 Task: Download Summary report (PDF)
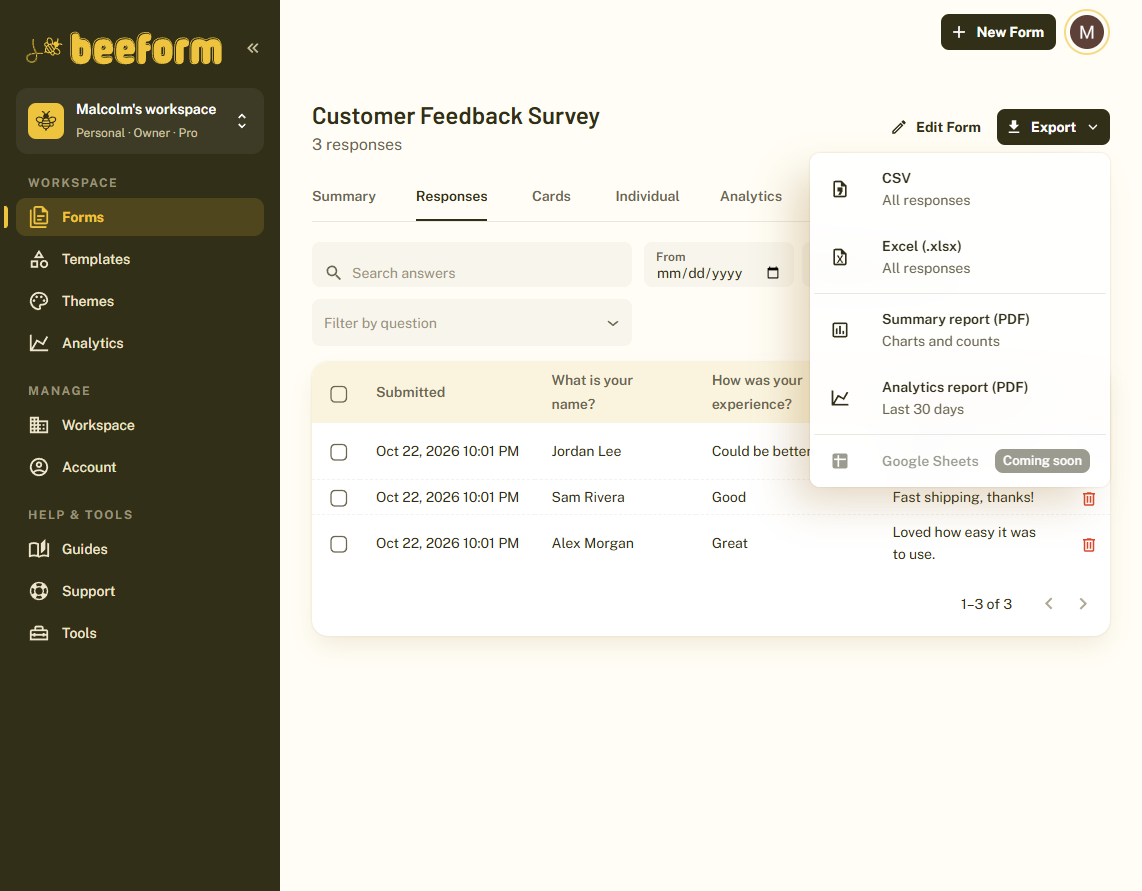coord(960,330)
